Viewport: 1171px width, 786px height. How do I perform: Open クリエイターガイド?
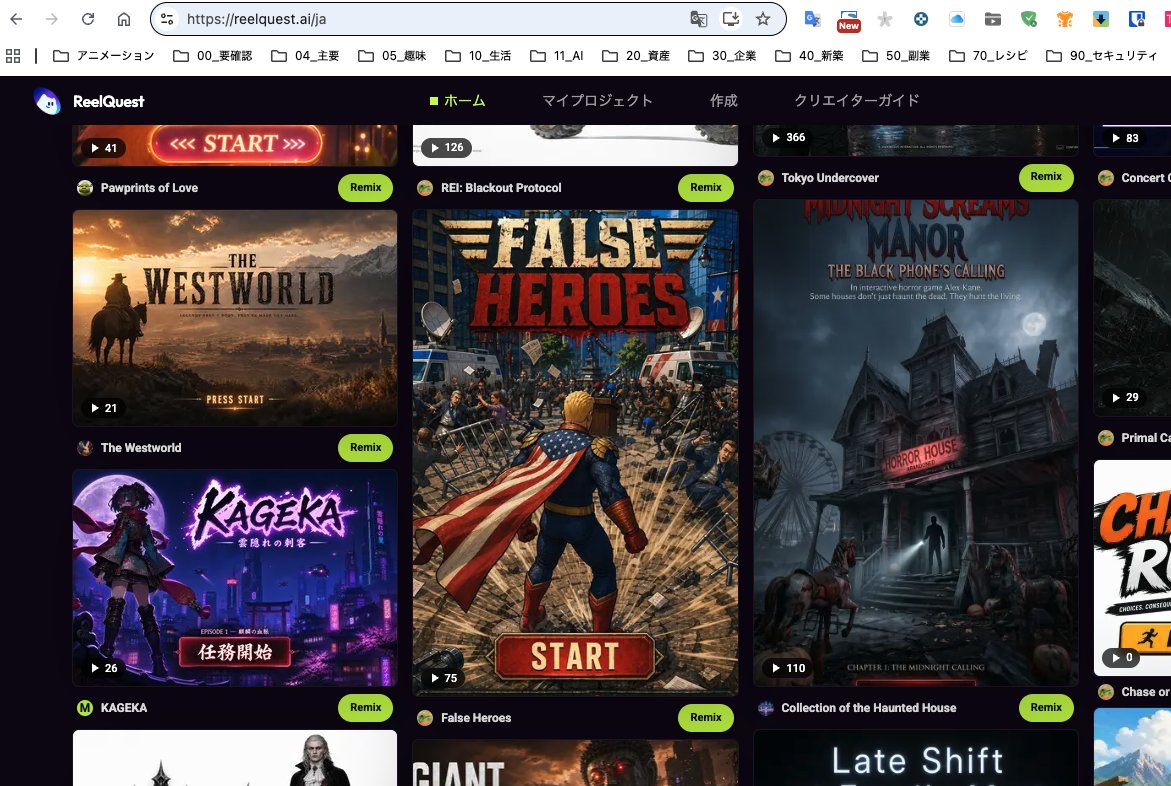[x=857, y=101]
